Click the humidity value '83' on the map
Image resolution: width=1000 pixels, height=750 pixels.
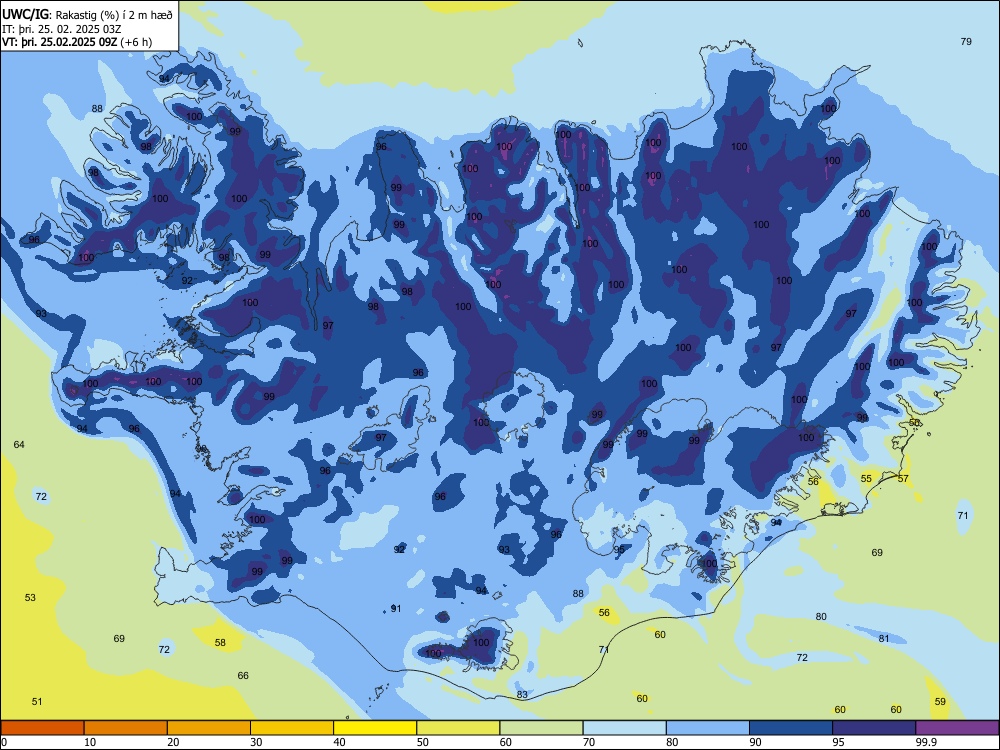522,695
